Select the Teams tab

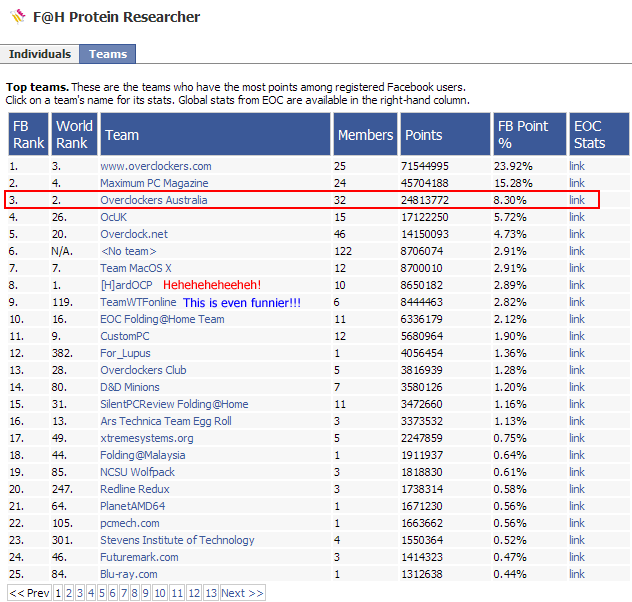108,54
